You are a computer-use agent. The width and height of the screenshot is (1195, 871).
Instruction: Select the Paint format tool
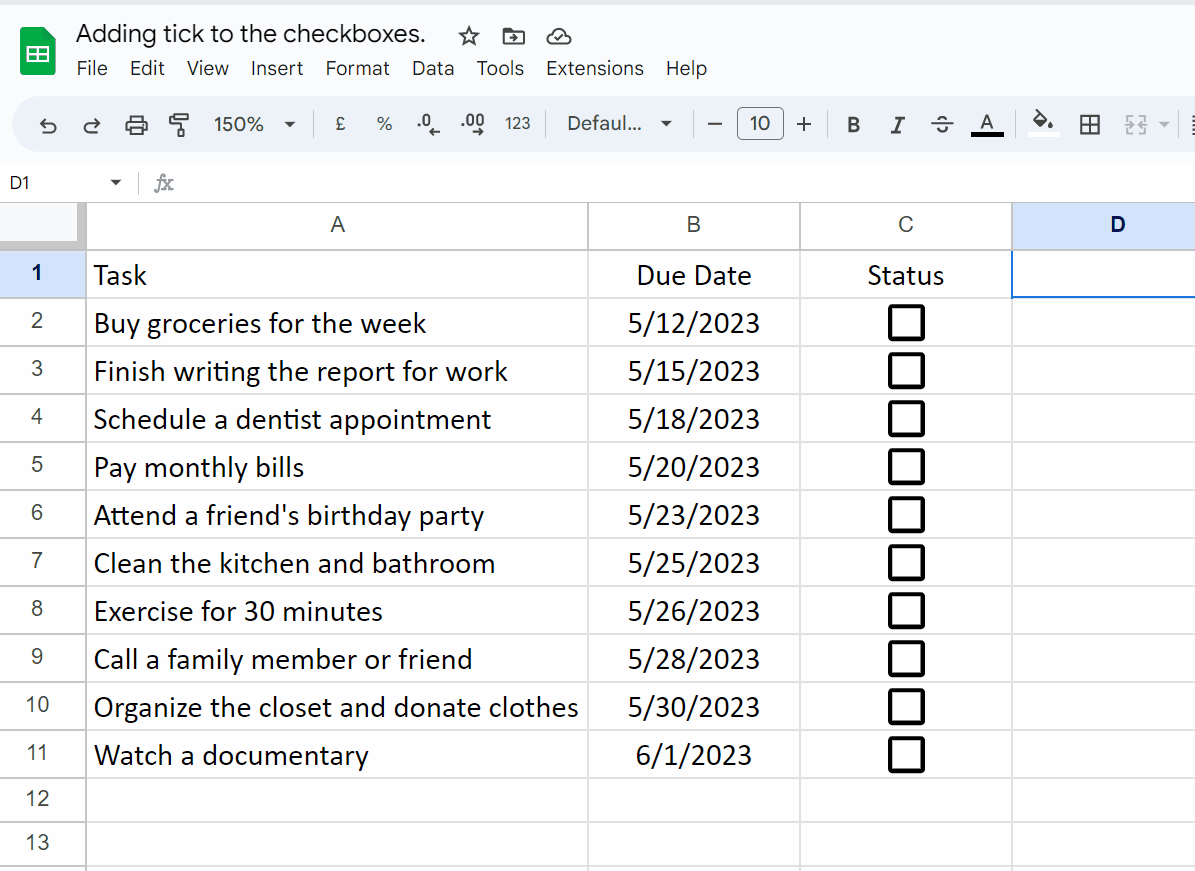point(180,123)
